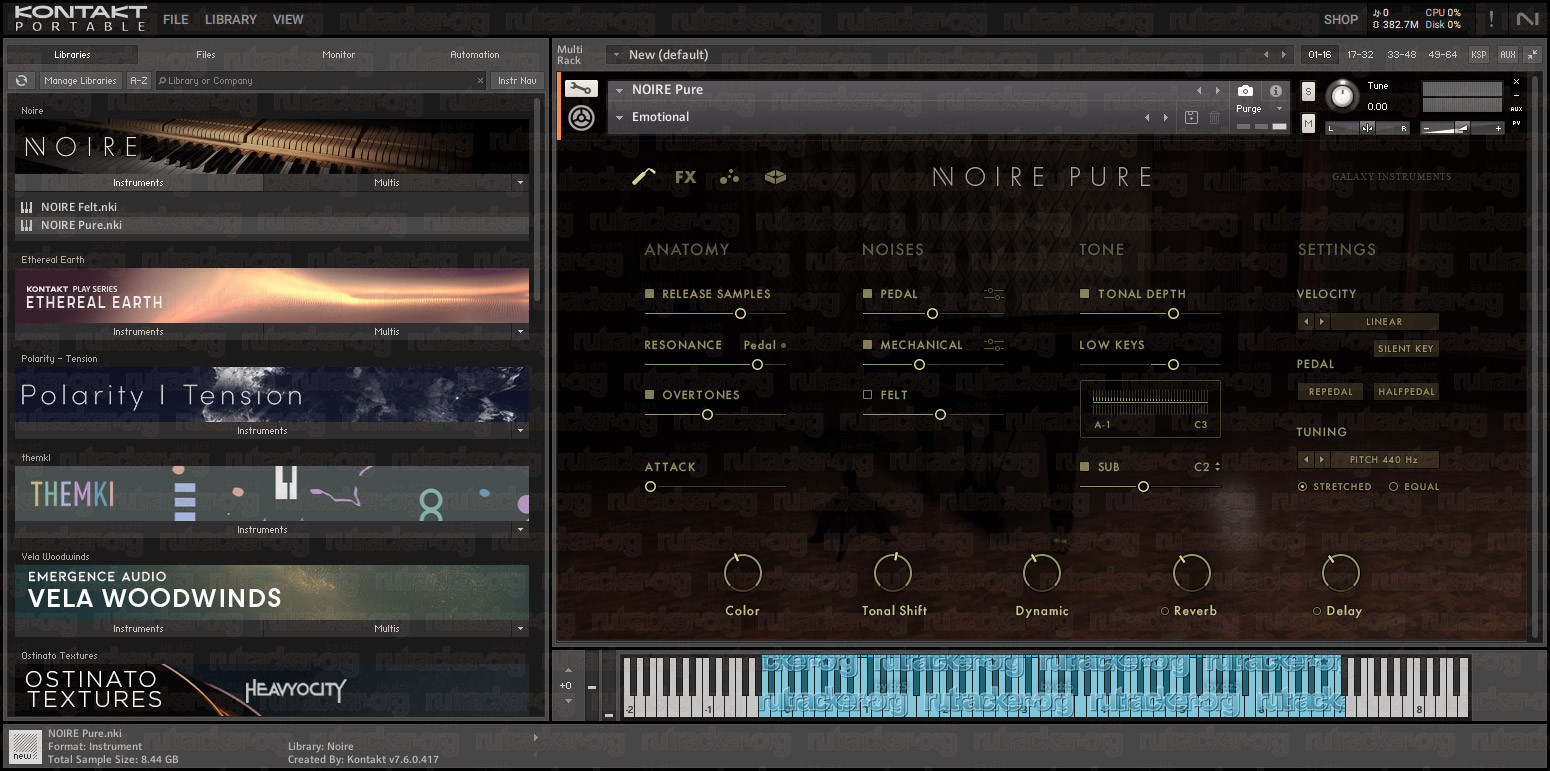Click the NOIRE Pure instrument logo icon

coord(581,119)
